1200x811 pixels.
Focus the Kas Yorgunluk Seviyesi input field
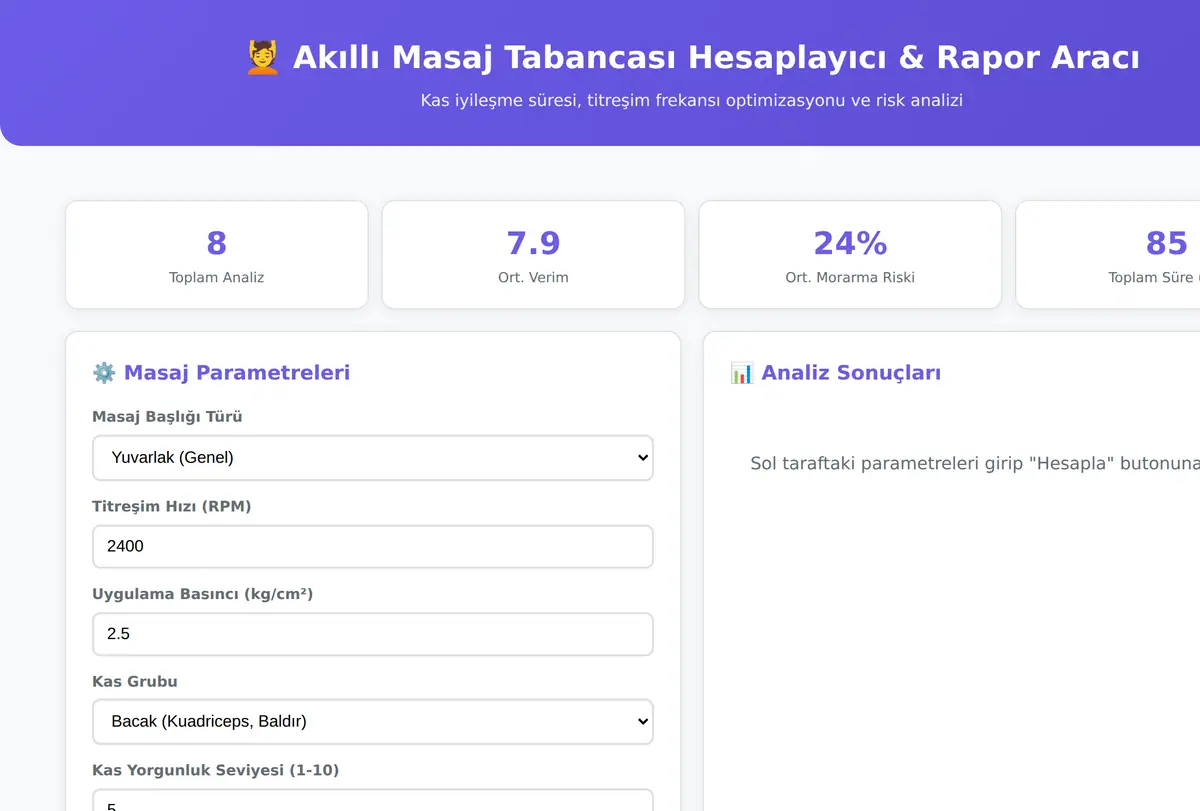373,800
